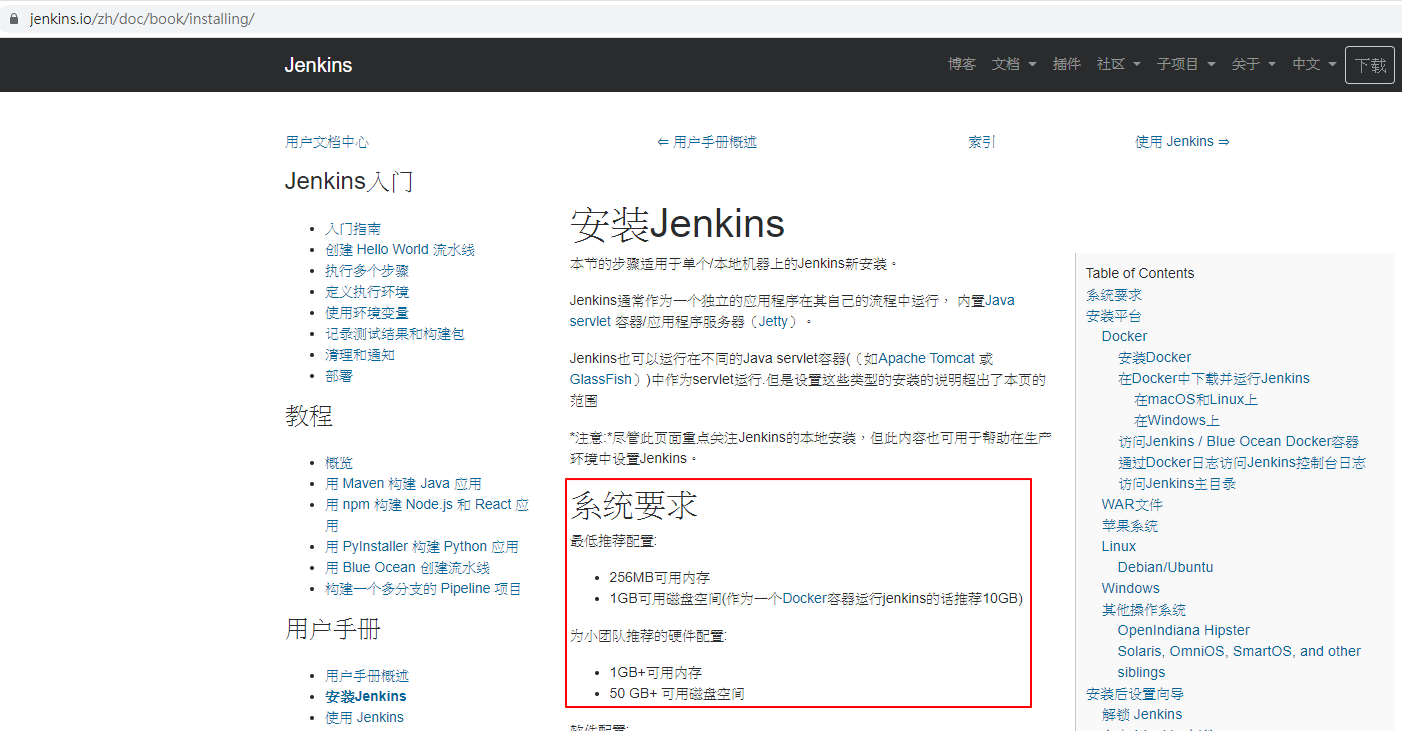
Task: Jump to 在Windows上 contents entry
Action: point(1177,421)
